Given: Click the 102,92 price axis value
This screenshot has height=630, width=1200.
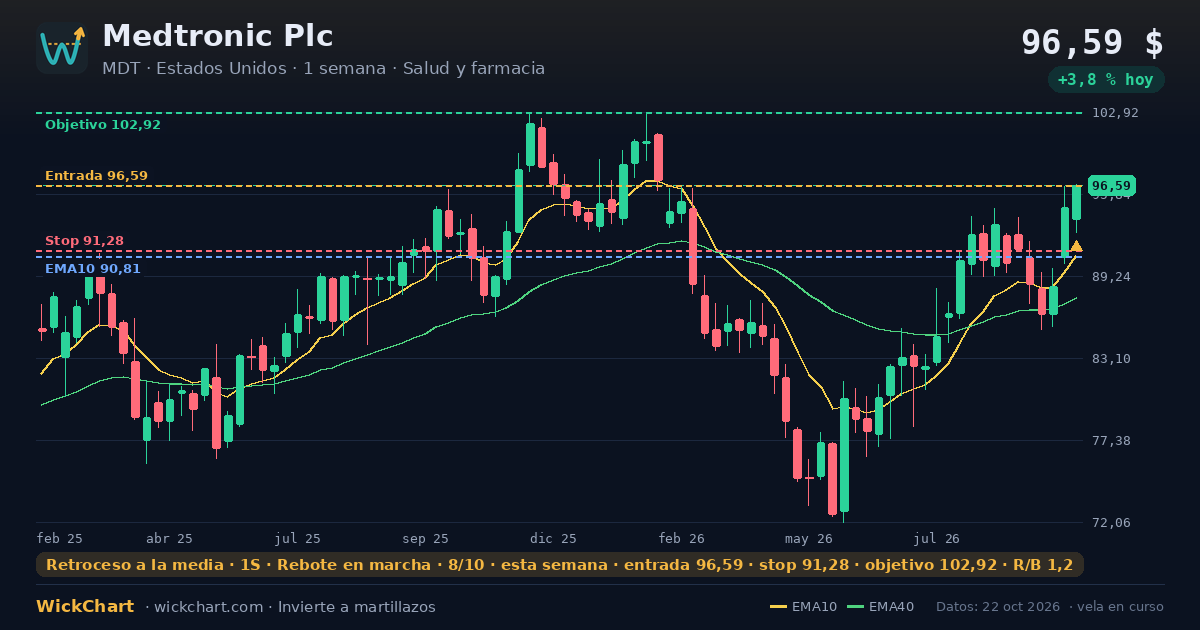Looking at the screenshot, I should click(x=1115, y=113).
